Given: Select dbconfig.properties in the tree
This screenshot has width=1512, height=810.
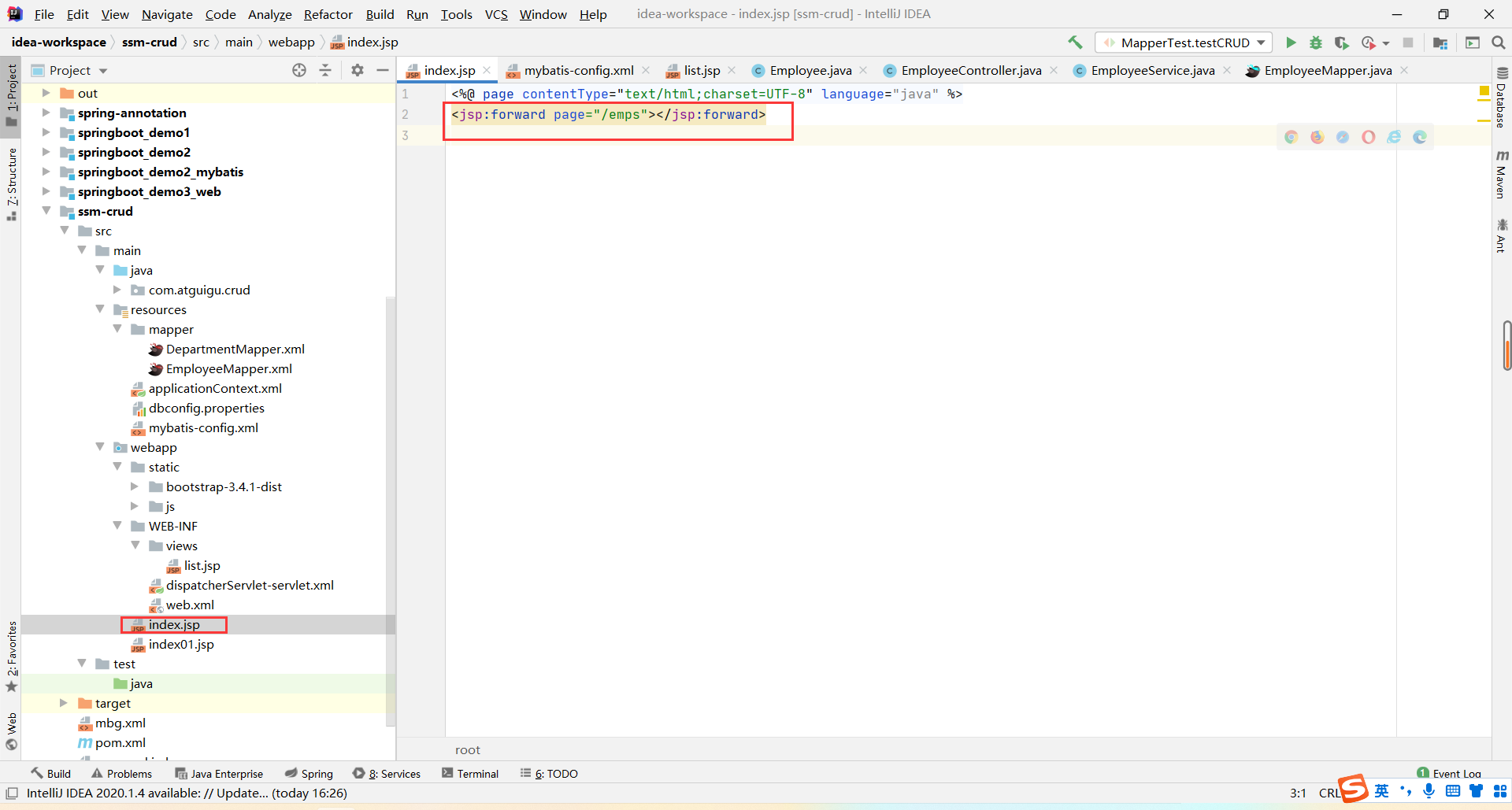Looking at the screenshot, I should (198, 408).
